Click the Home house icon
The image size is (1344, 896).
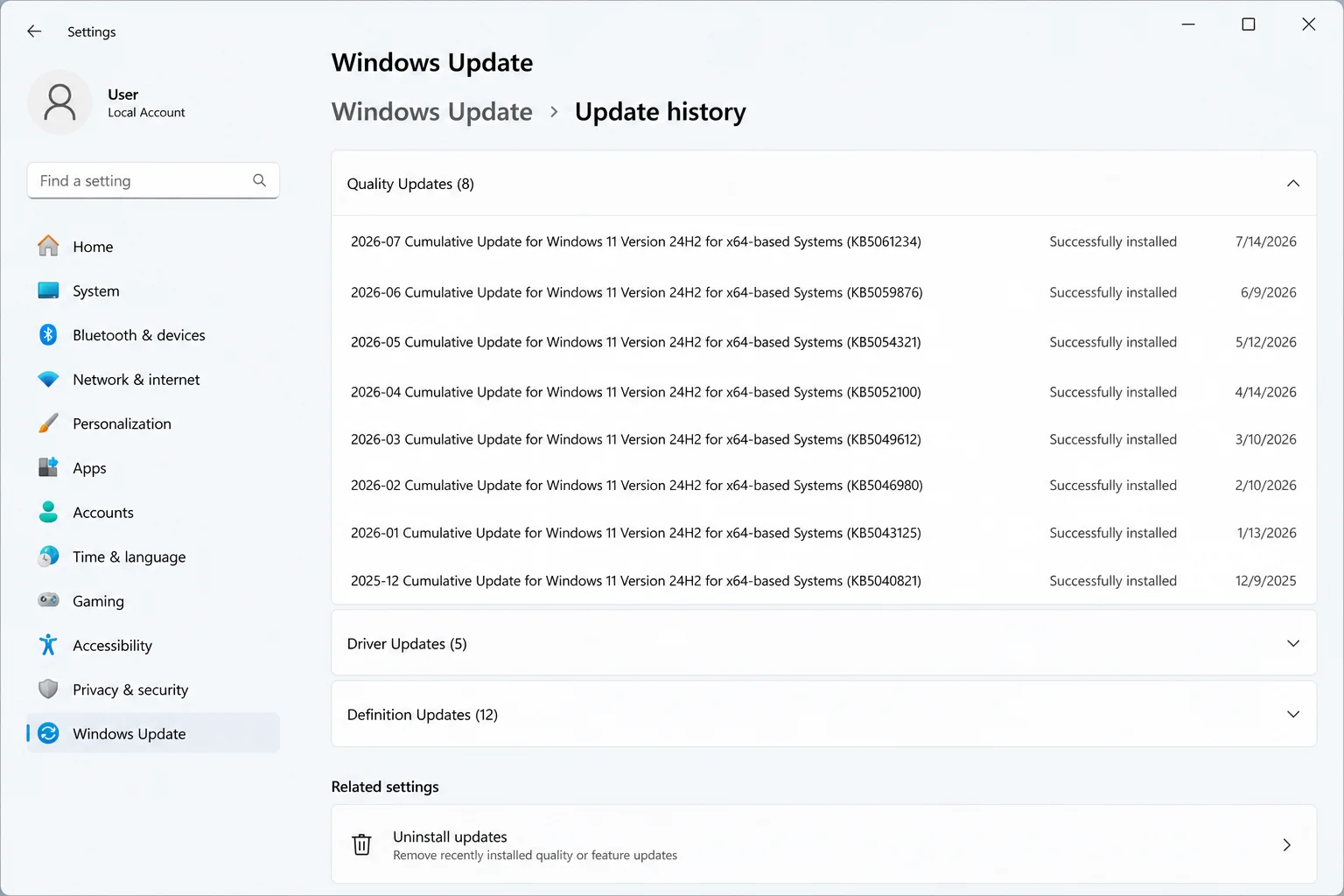click(49, 246)
